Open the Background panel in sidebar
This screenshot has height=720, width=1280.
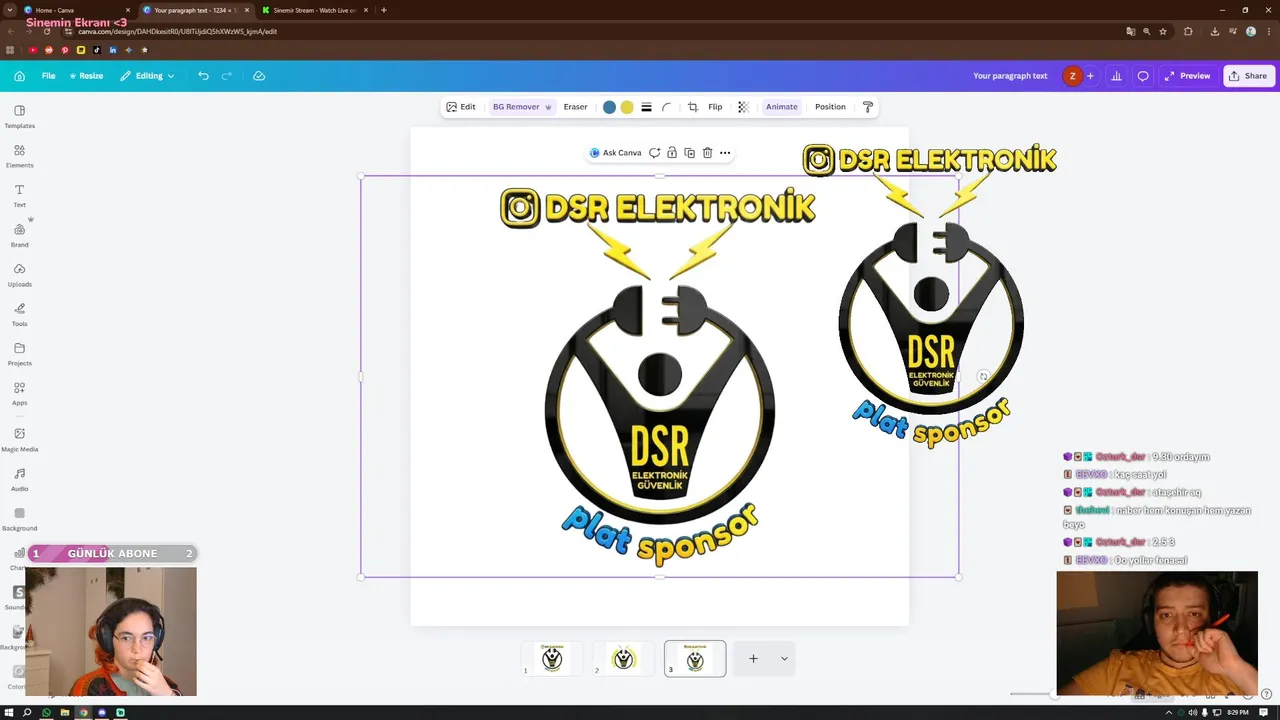coord(19,518)
